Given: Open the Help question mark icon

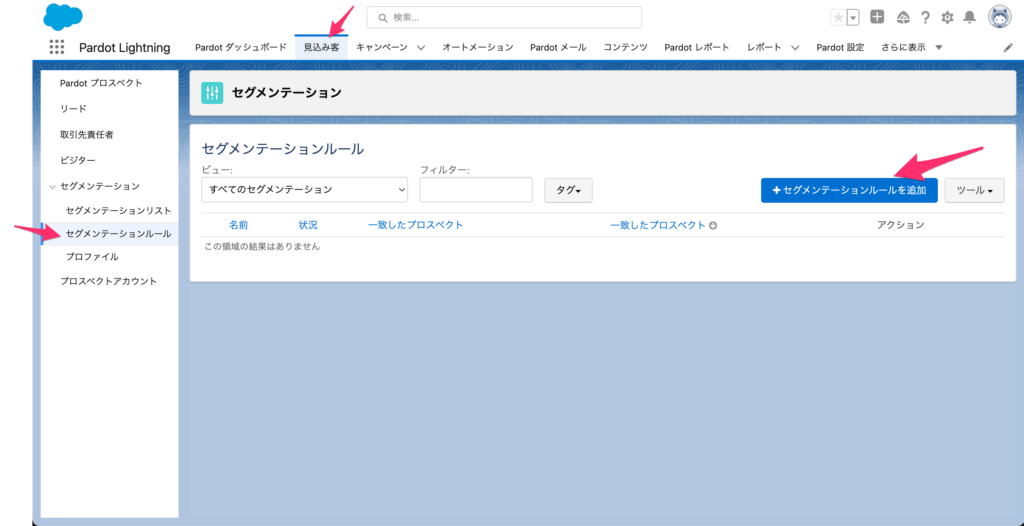Looking at the screenshot, I should [x=925, y=18].
